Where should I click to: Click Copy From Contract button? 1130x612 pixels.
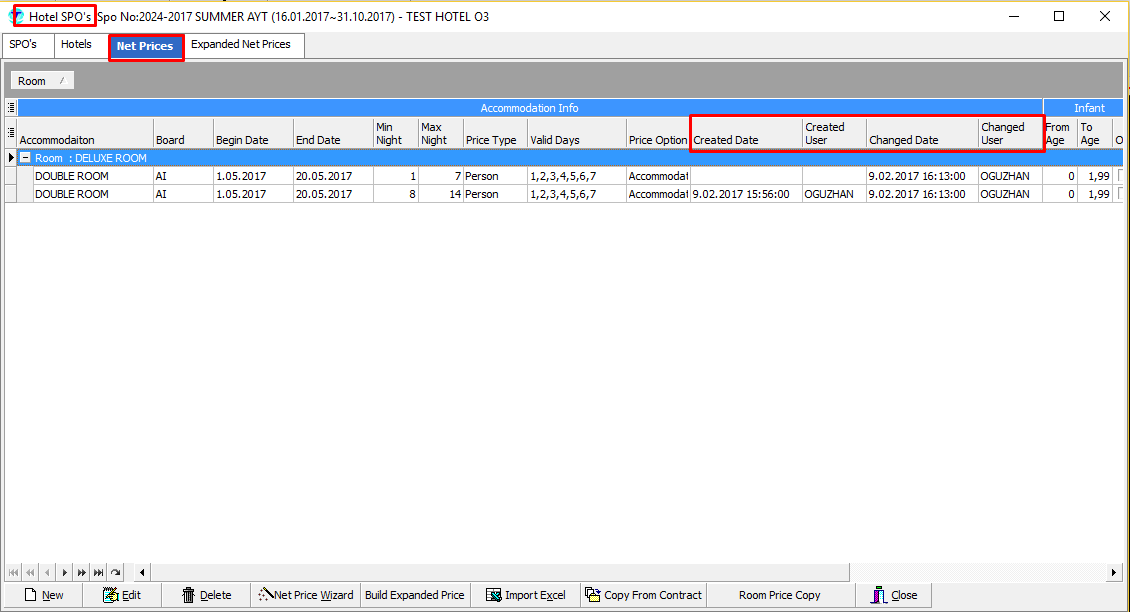pos(642,595)
